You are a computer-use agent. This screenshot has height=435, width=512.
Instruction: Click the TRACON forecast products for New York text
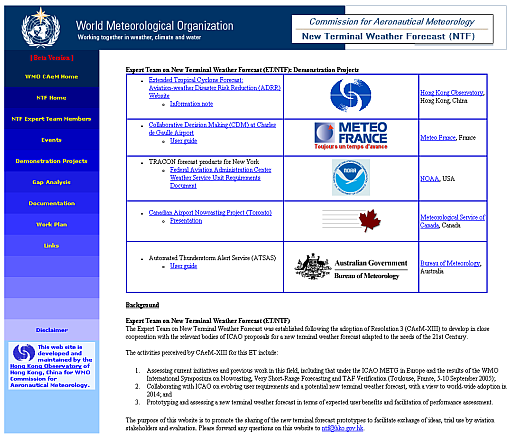point(204,162)
